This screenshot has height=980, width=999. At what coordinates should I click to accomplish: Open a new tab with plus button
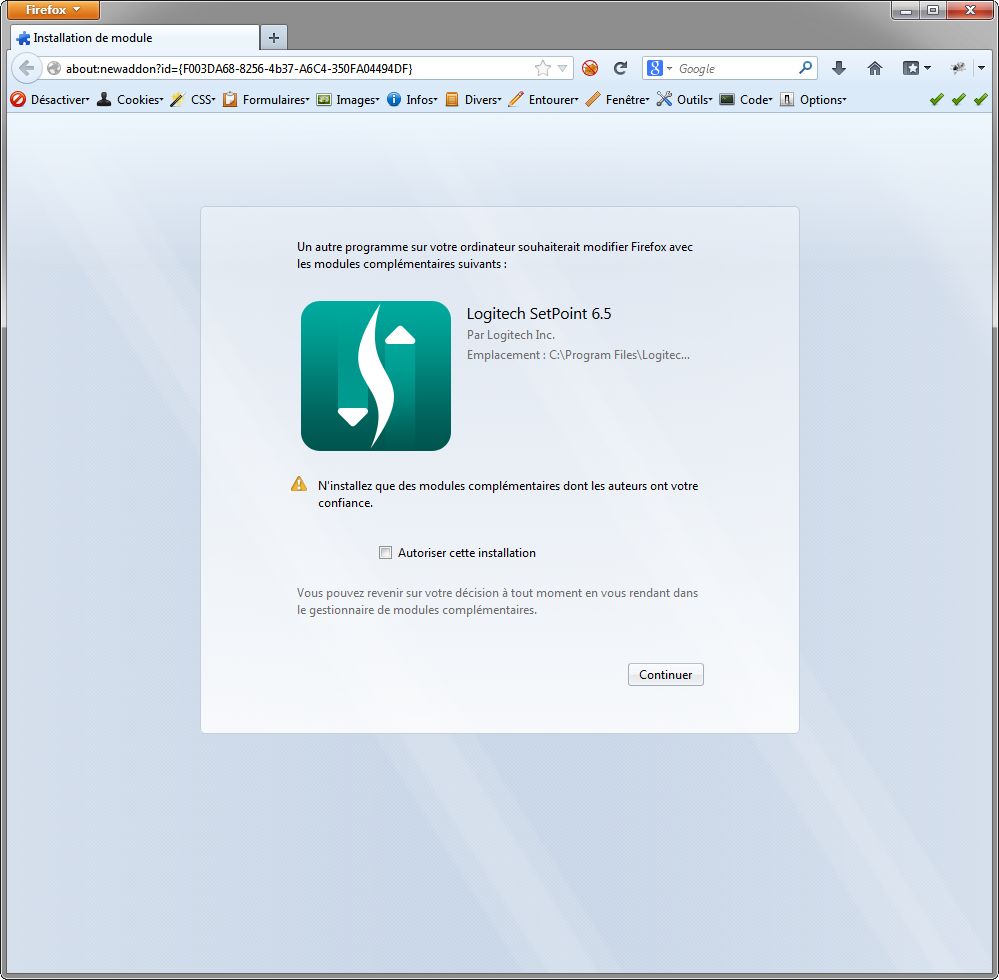click(274, 38)
